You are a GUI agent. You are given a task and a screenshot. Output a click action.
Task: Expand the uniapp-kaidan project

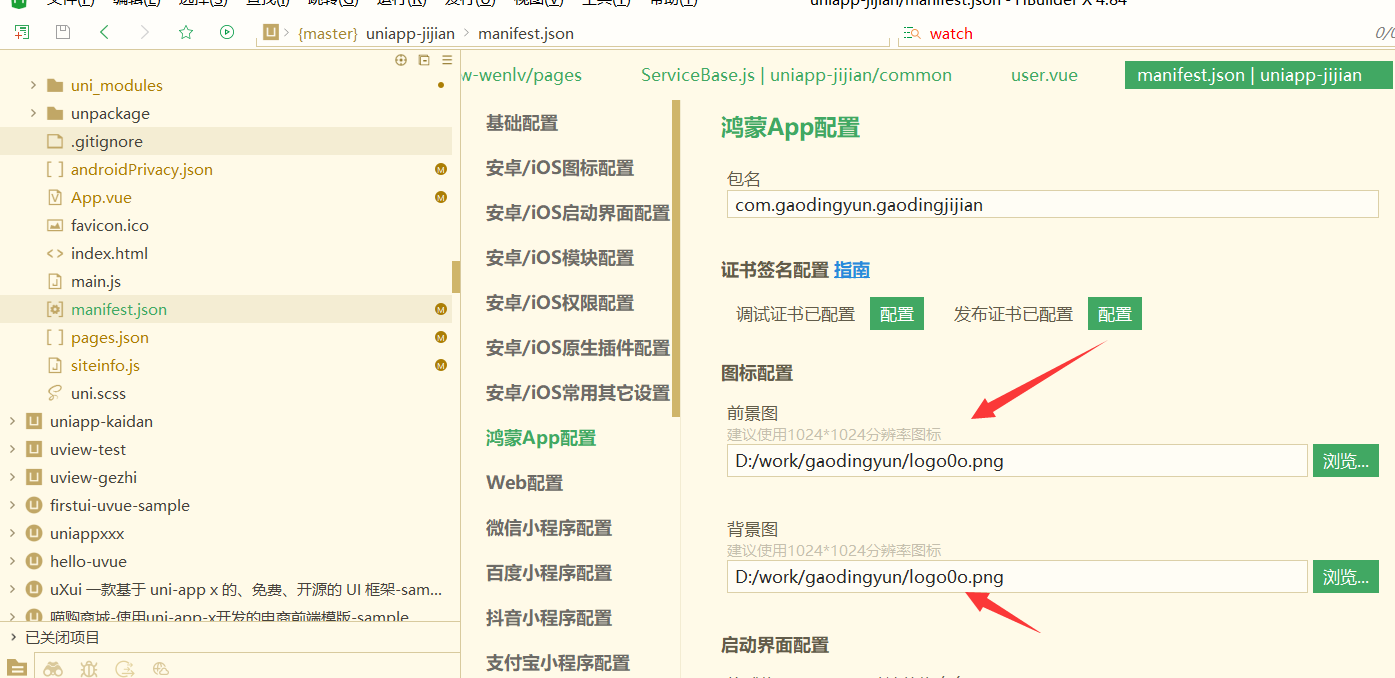coord(12,421)
